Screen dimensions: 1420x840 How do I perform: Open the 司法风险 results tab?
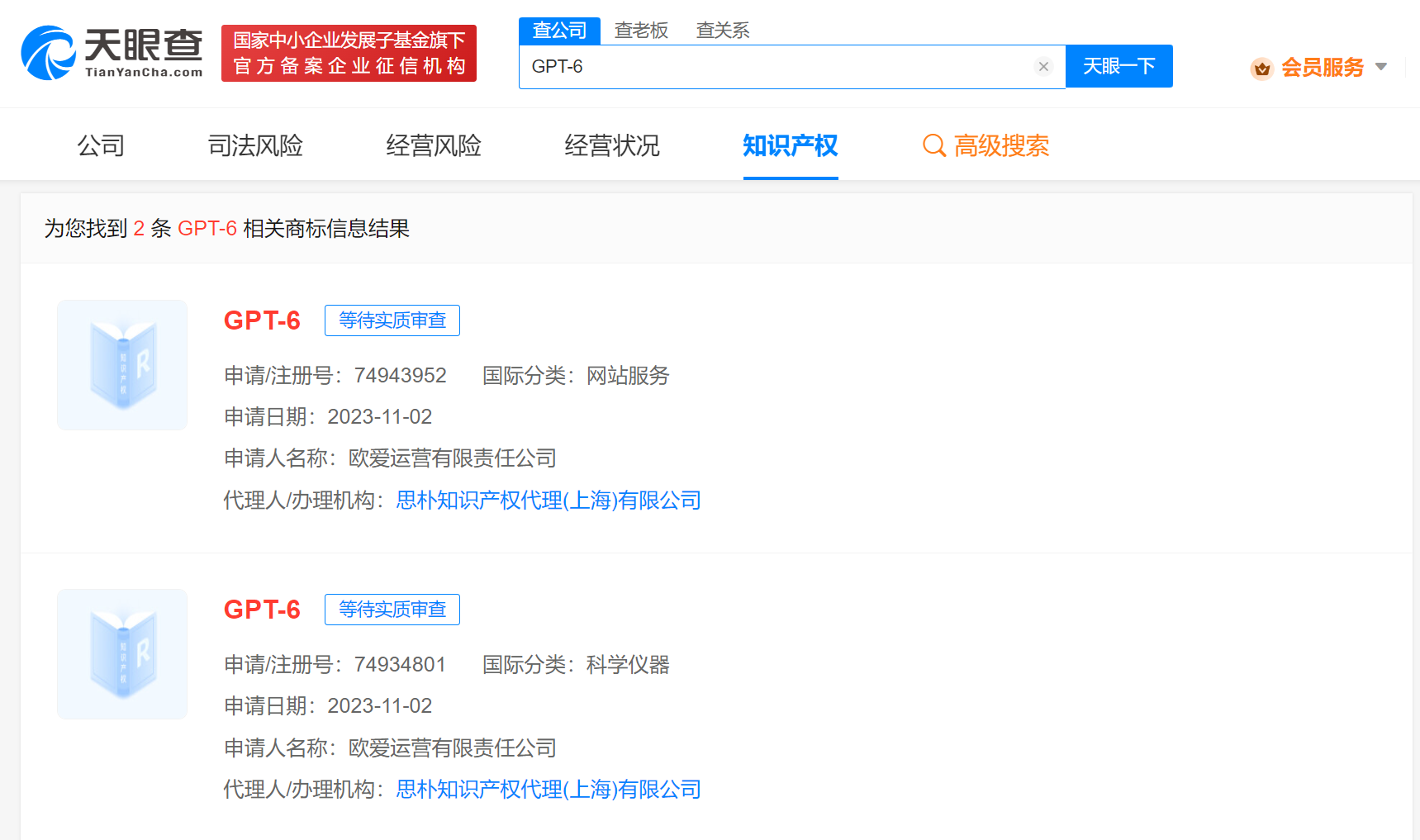[x=255, y=146]
